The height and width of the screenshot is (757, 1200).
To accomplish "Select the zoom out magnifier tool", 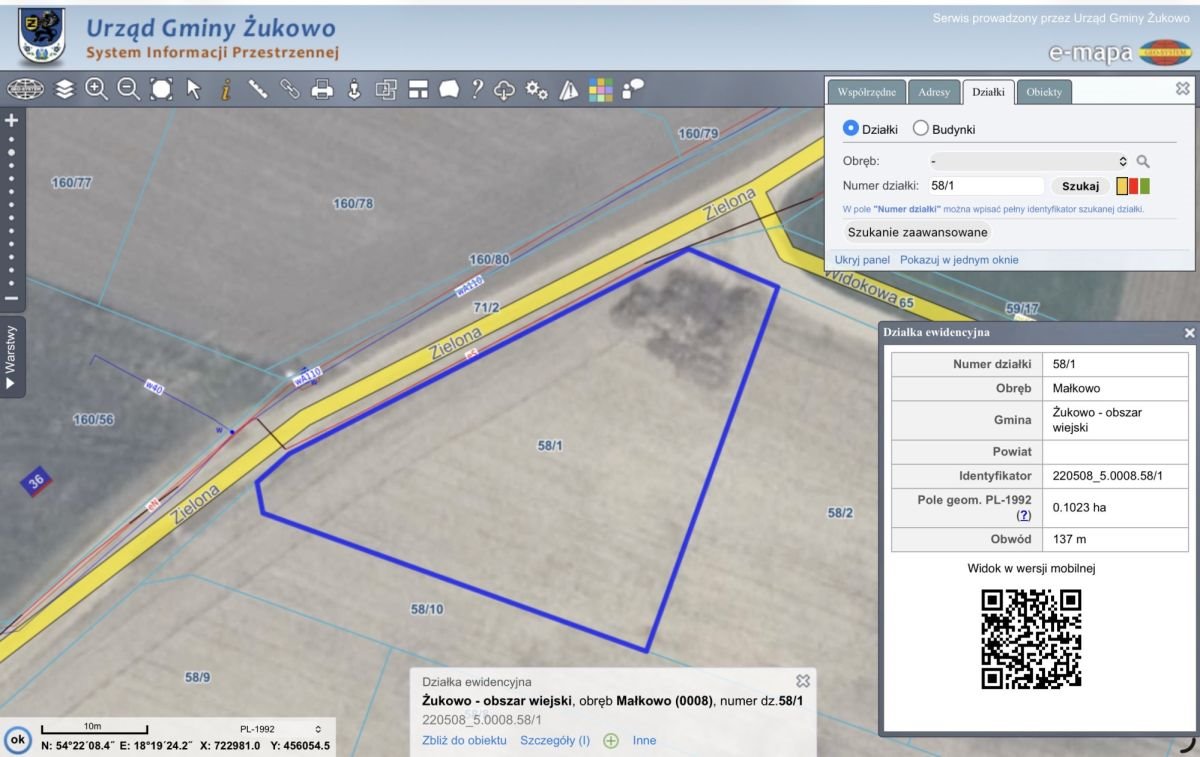I will (x=129, y=89).
